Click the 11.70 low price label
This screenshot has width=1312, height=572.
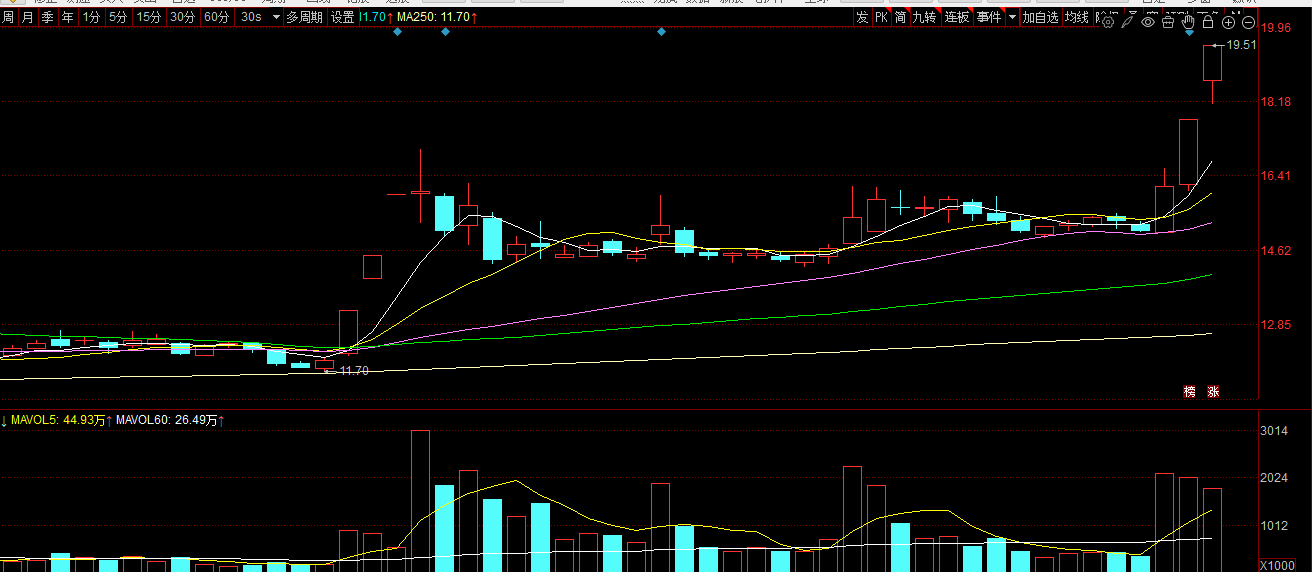click(x=354, y=371)
